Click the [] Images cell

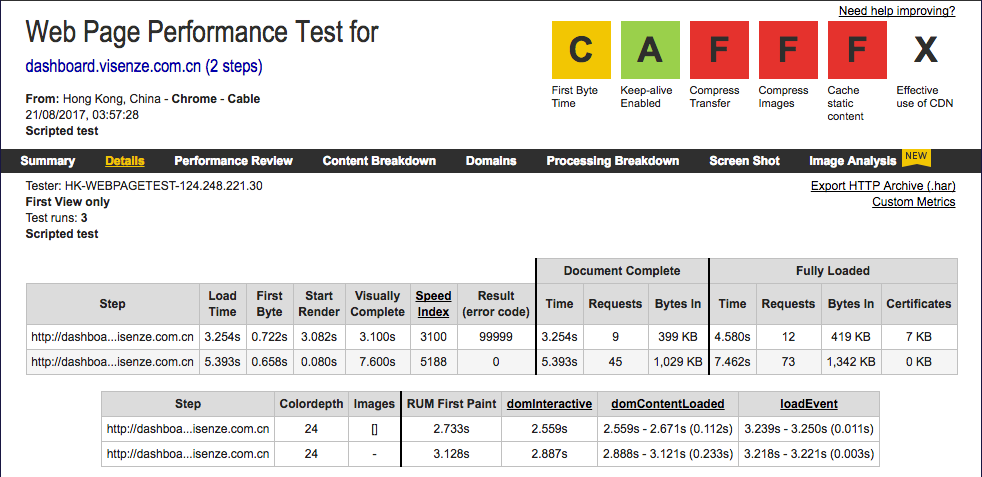374,429
